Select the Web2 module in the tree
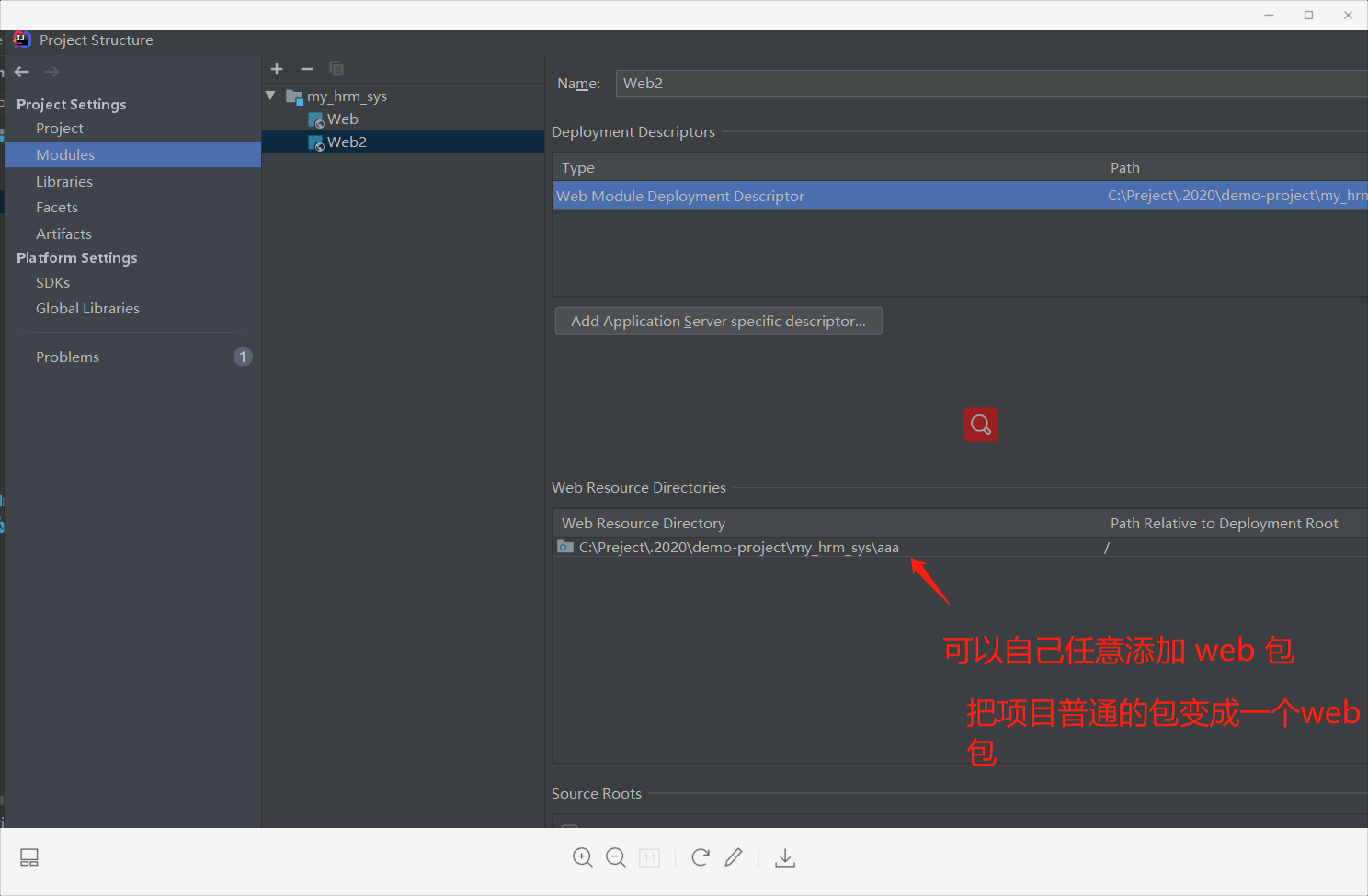The width and height of the screenshot is (1368, 896). 348,142
